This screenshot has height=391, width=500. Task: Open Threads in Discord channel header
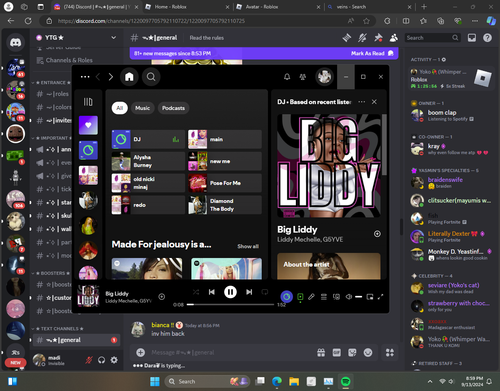(347, 38)
